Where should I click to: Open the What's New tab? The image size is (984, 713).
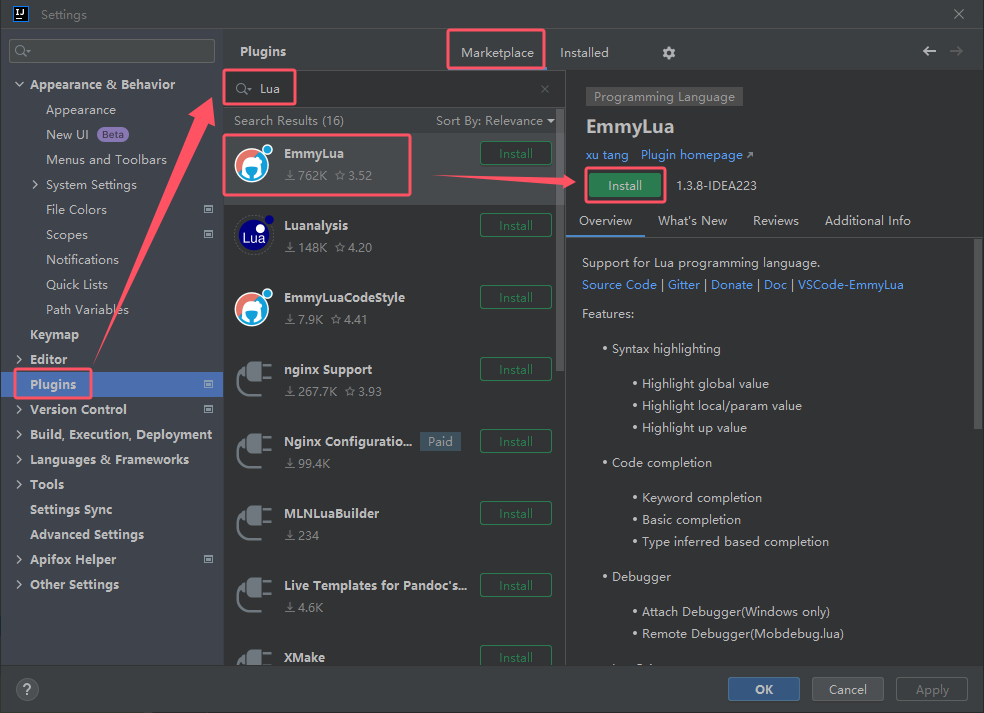point(692,221)
